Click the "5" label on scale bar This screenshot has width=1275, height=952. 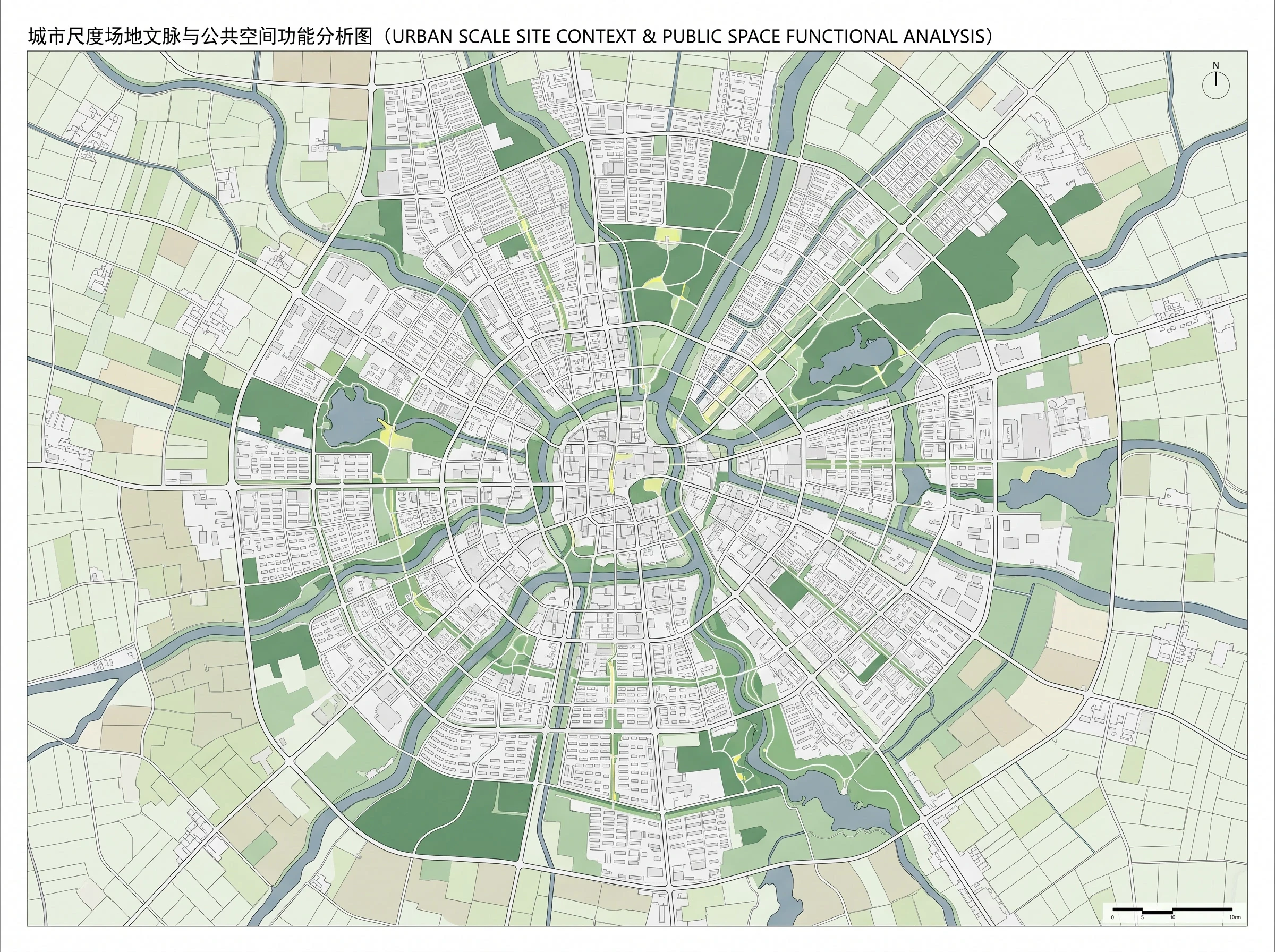point(1143,917)
